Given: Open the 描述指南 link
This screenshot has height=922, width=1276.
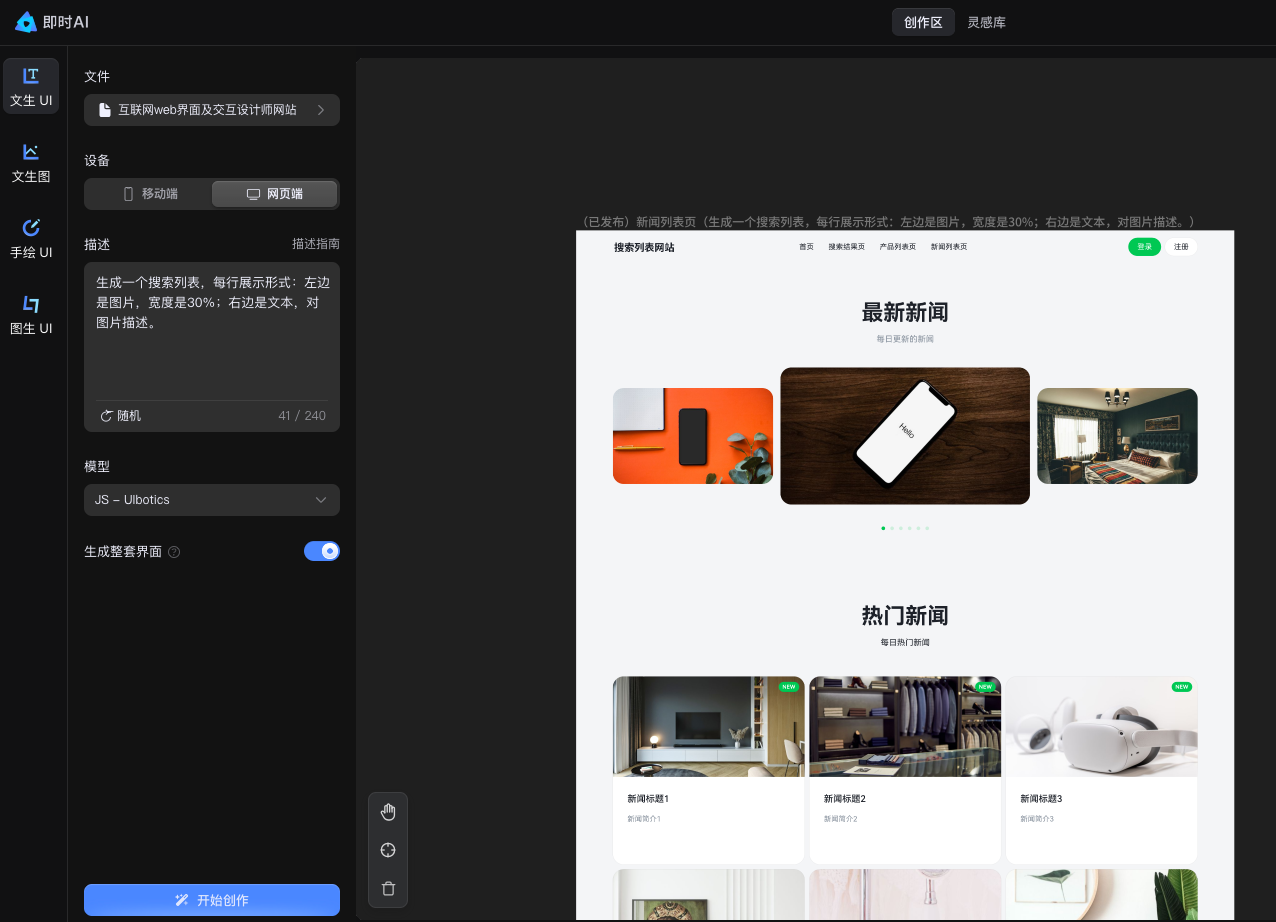Looking at the screenshot, I should (315, 244).
